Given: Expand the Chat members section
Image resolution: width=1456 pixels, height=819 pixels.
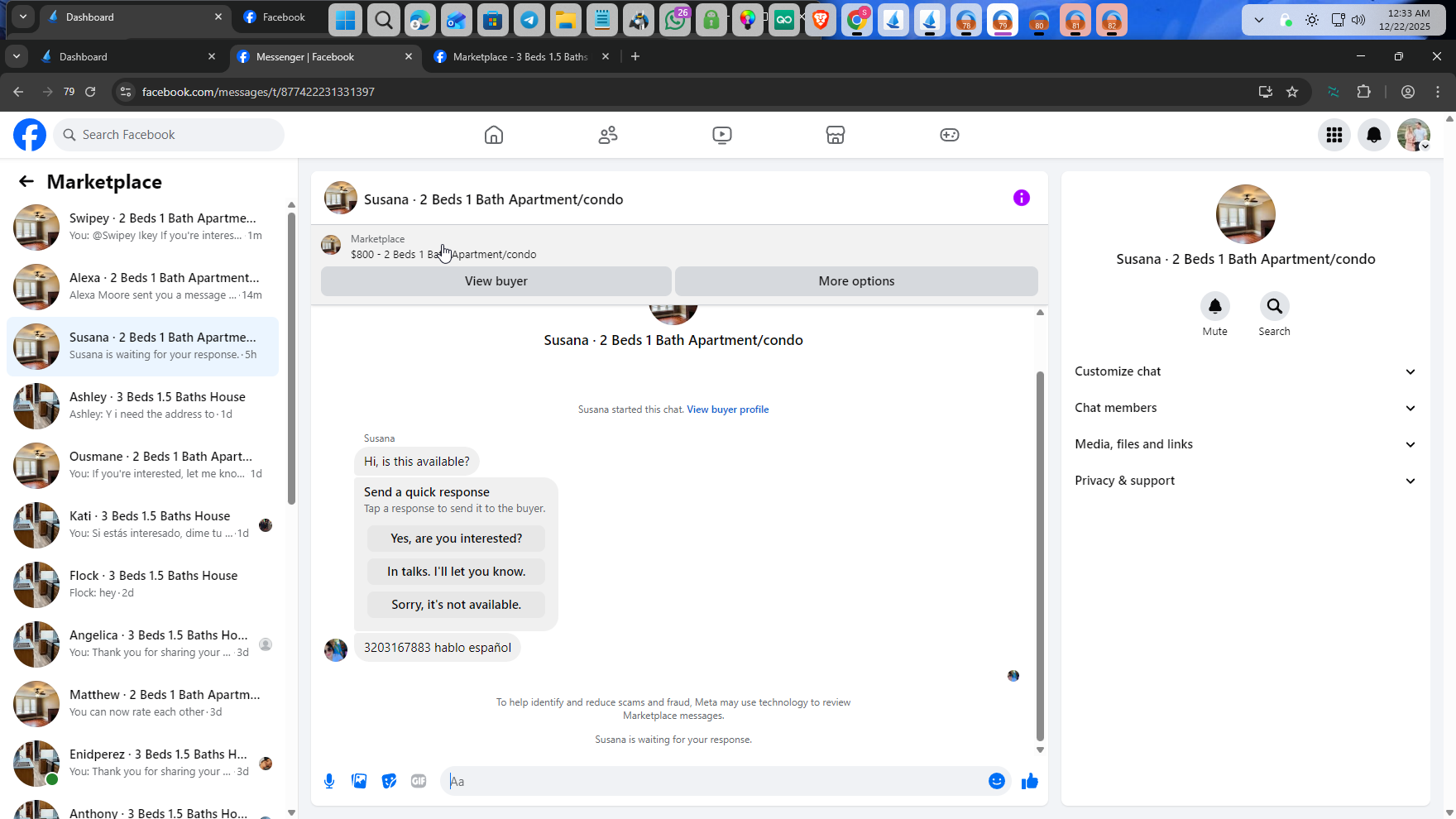Looking at the screenshot, I should click(x=1246, y=408).
